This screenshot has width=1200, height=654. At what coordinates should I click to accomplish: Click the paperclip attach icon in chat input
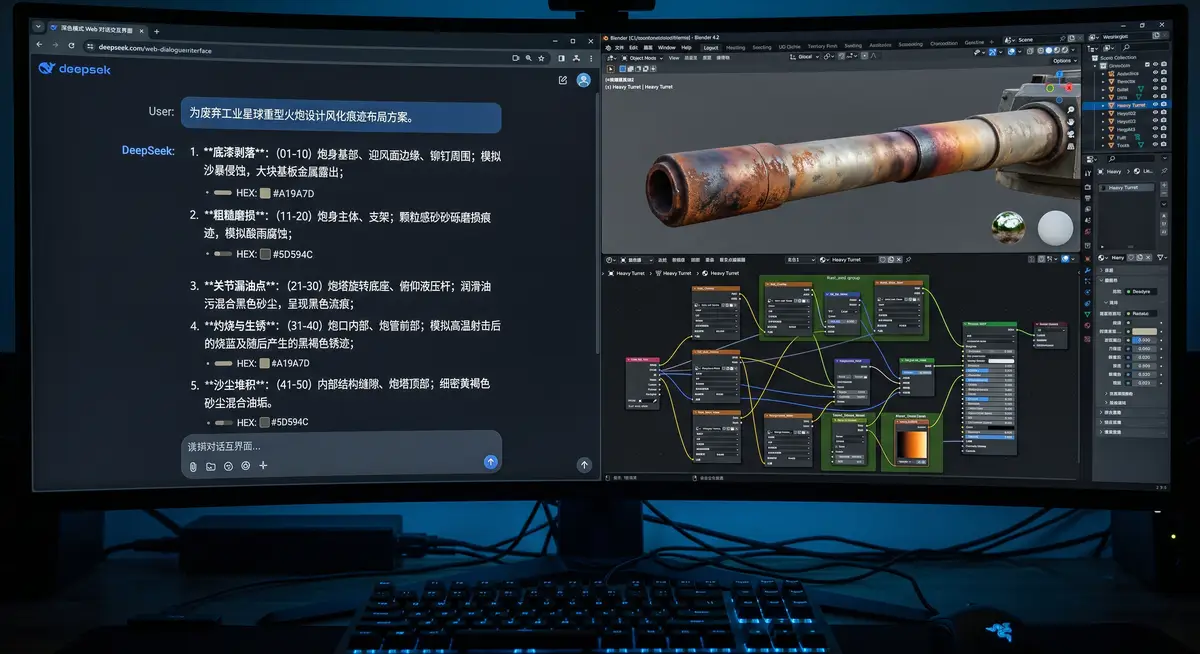(x=193, y=466)
